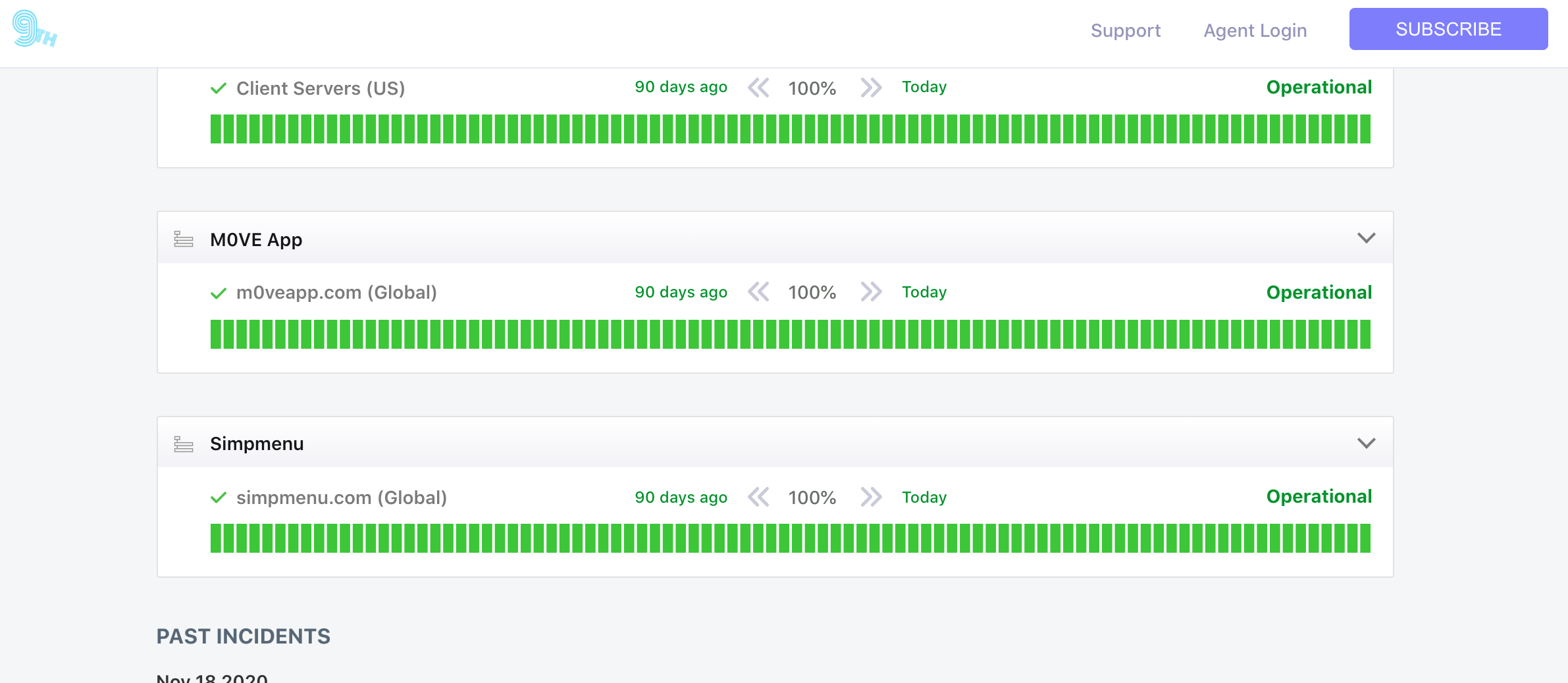Click Operational status for Client Servers (US)

tap(1319, 88)
